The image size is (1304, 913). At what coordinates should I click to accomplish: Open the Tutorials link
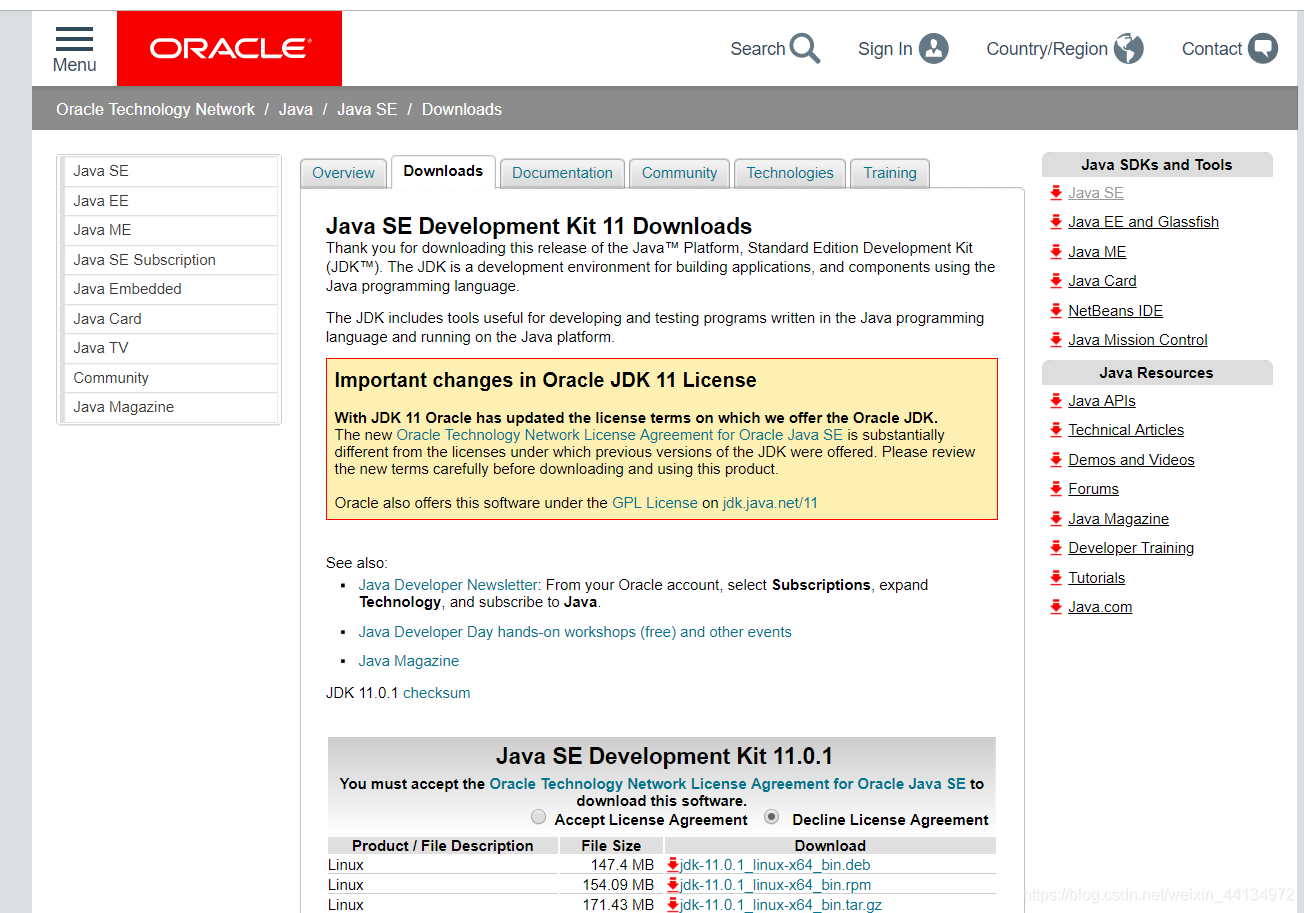tap(1096, 578)
